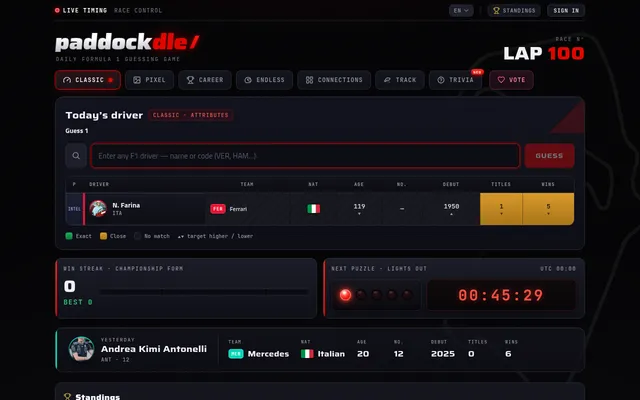
Task: Click the DRIVER column header
Action: tap(99, 184)
